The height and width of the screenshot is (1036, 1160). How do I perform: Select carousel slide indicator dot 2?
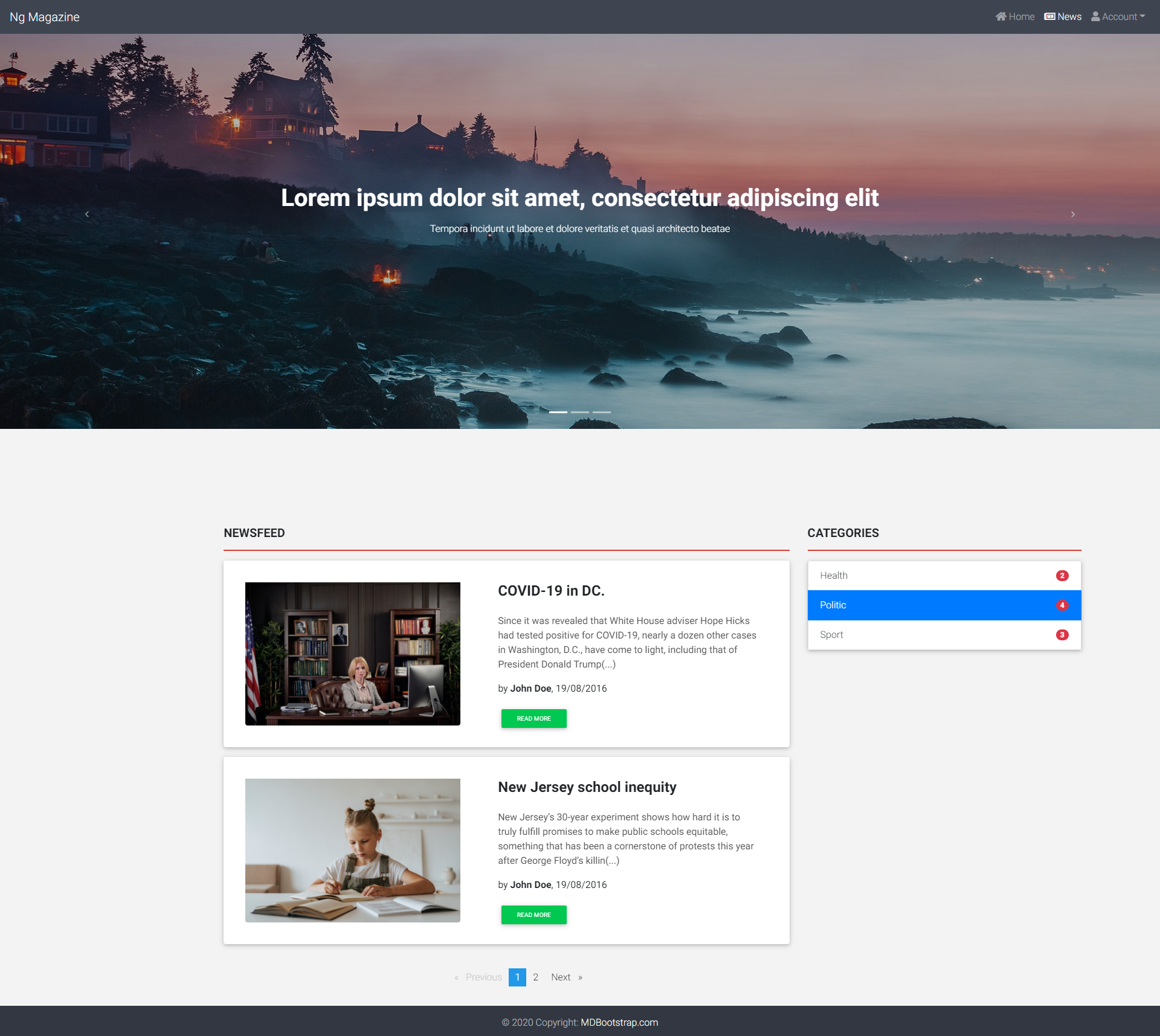pos(580,413)
